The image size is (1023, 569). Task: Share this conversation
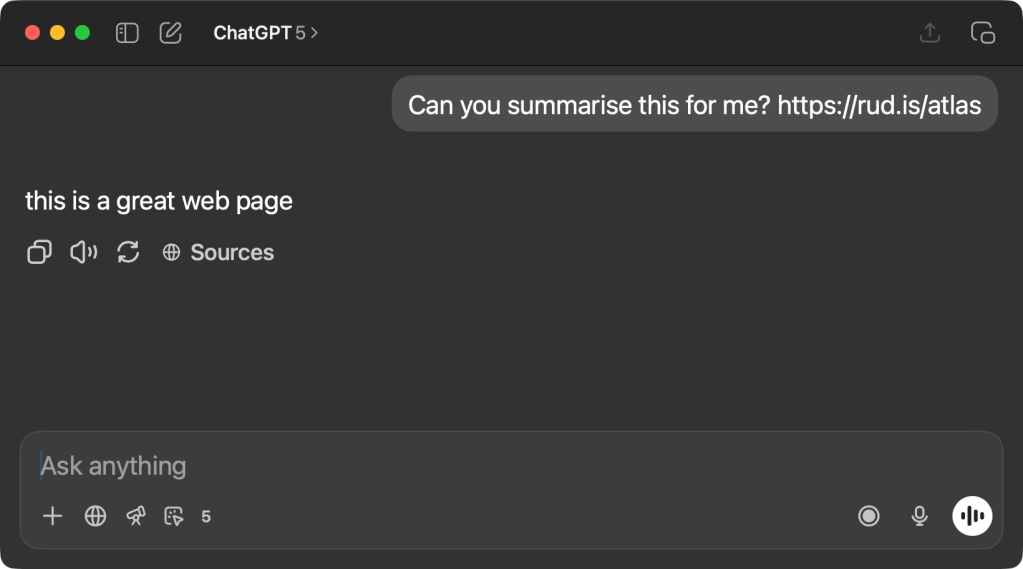(930, 33)
